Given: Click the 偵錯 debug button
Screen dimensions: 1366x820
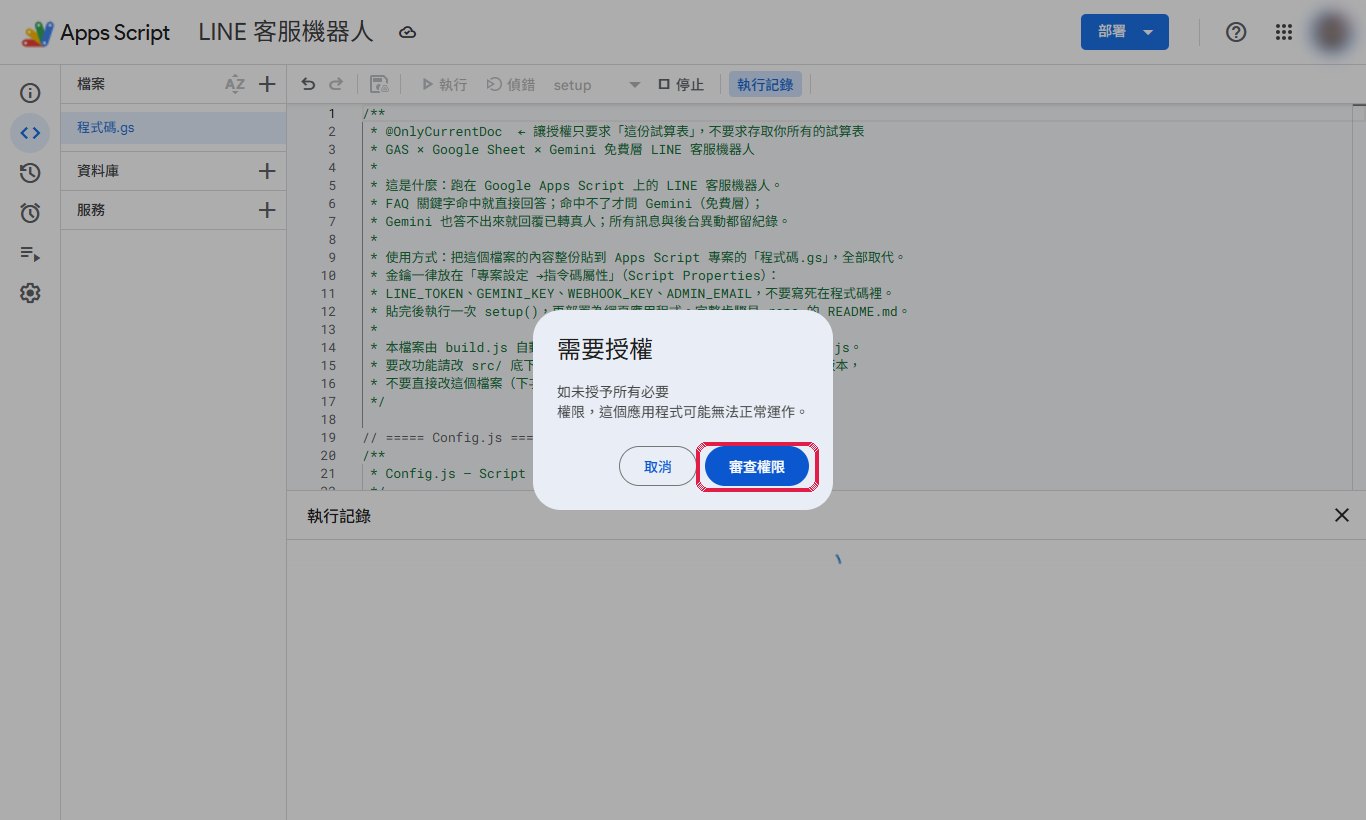Looking at the screenshot, I should click(511, 85).
